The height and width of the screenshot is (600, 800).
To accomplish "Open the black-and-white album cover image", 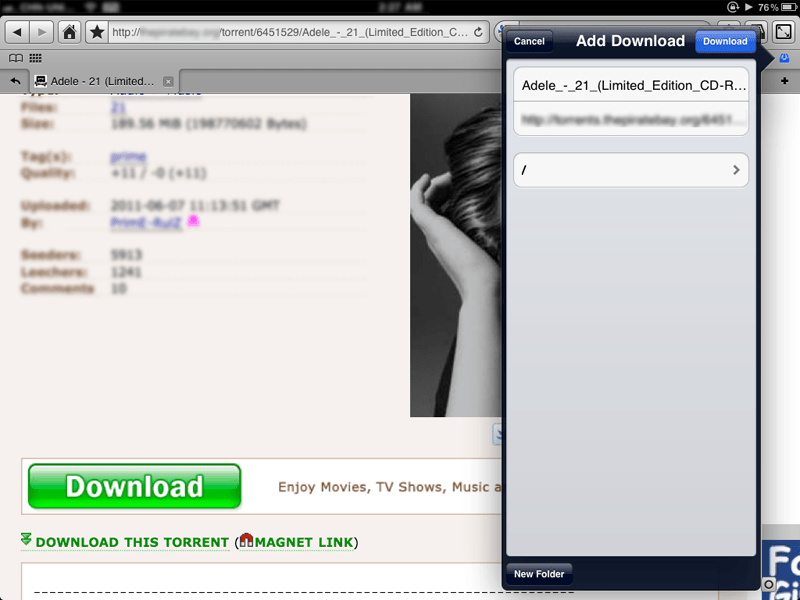I will click(456, 255).
